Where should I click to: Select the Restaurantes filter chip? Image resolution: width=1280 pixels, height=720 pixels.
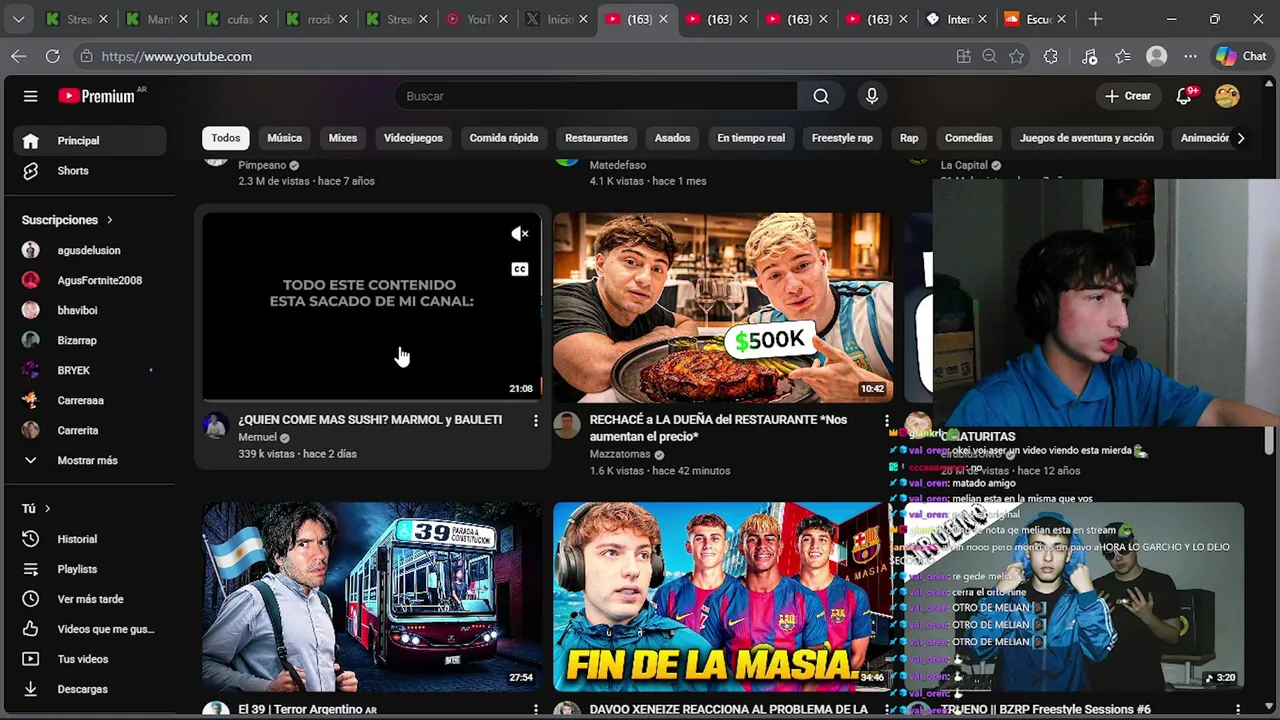pyautogui.click(x=596, y=138)
